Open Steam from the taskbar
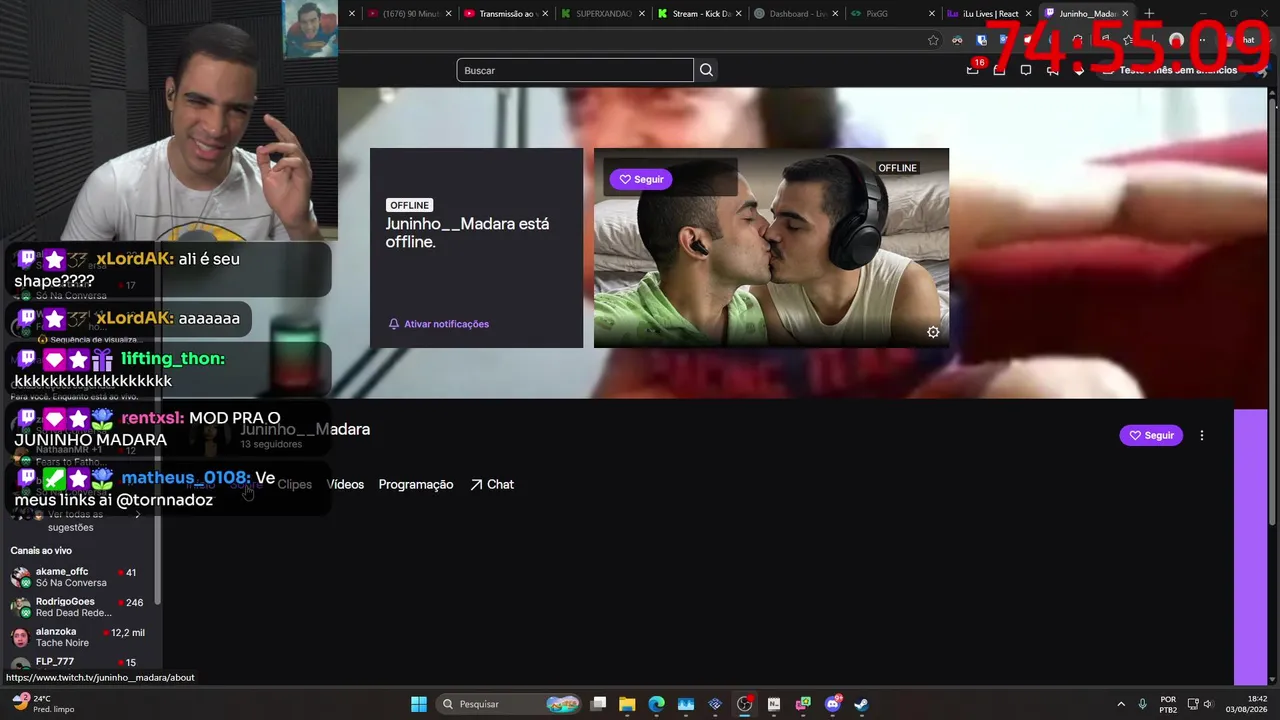1280x720 pixels. tap(861, 704)
